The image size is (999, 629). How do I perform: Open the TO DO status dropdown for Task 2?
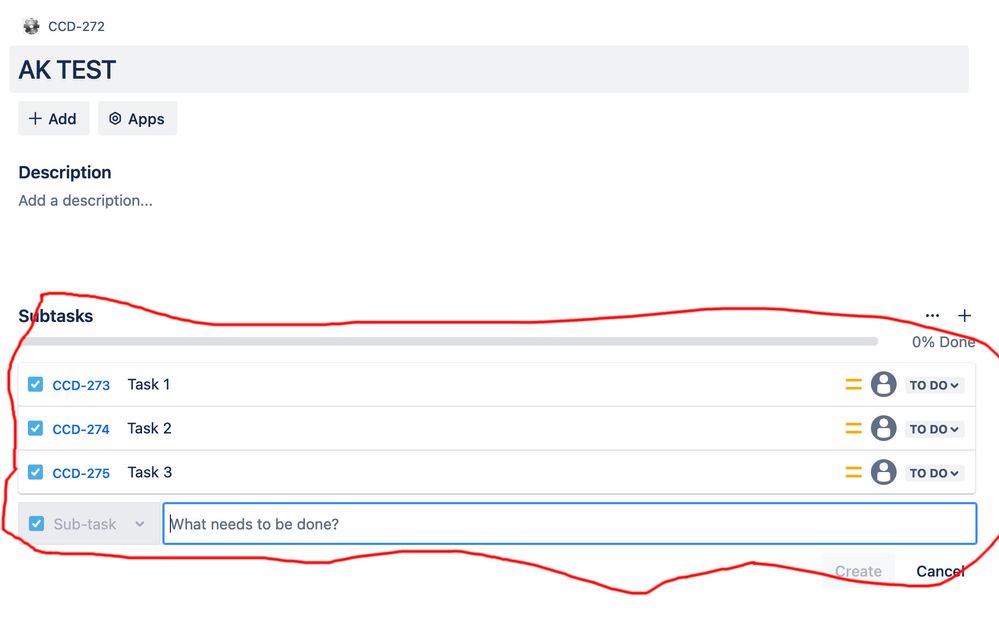(x=934, y=429)
